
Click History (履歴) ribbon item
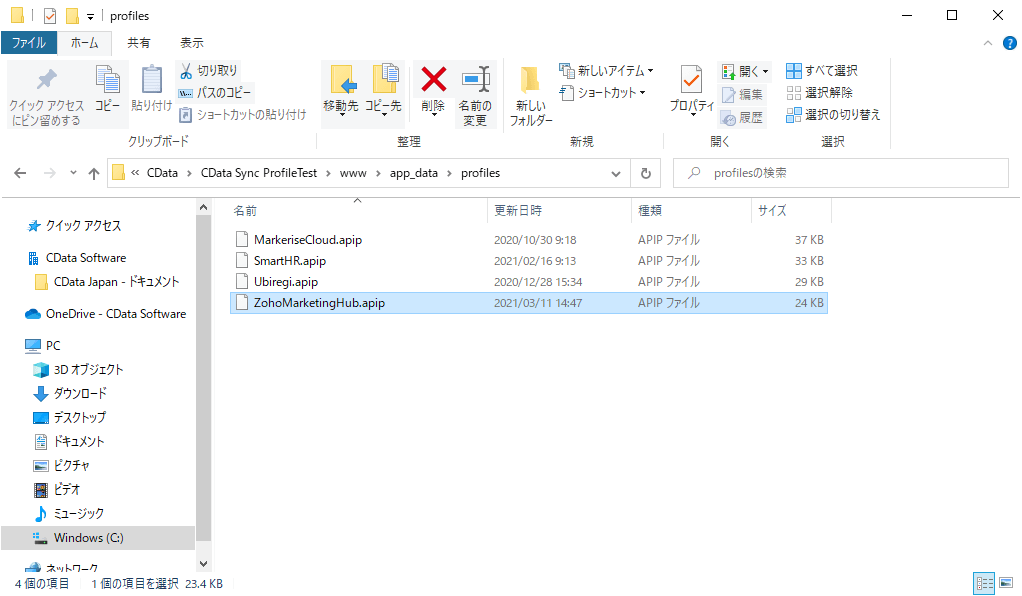(x=742, y=117)
